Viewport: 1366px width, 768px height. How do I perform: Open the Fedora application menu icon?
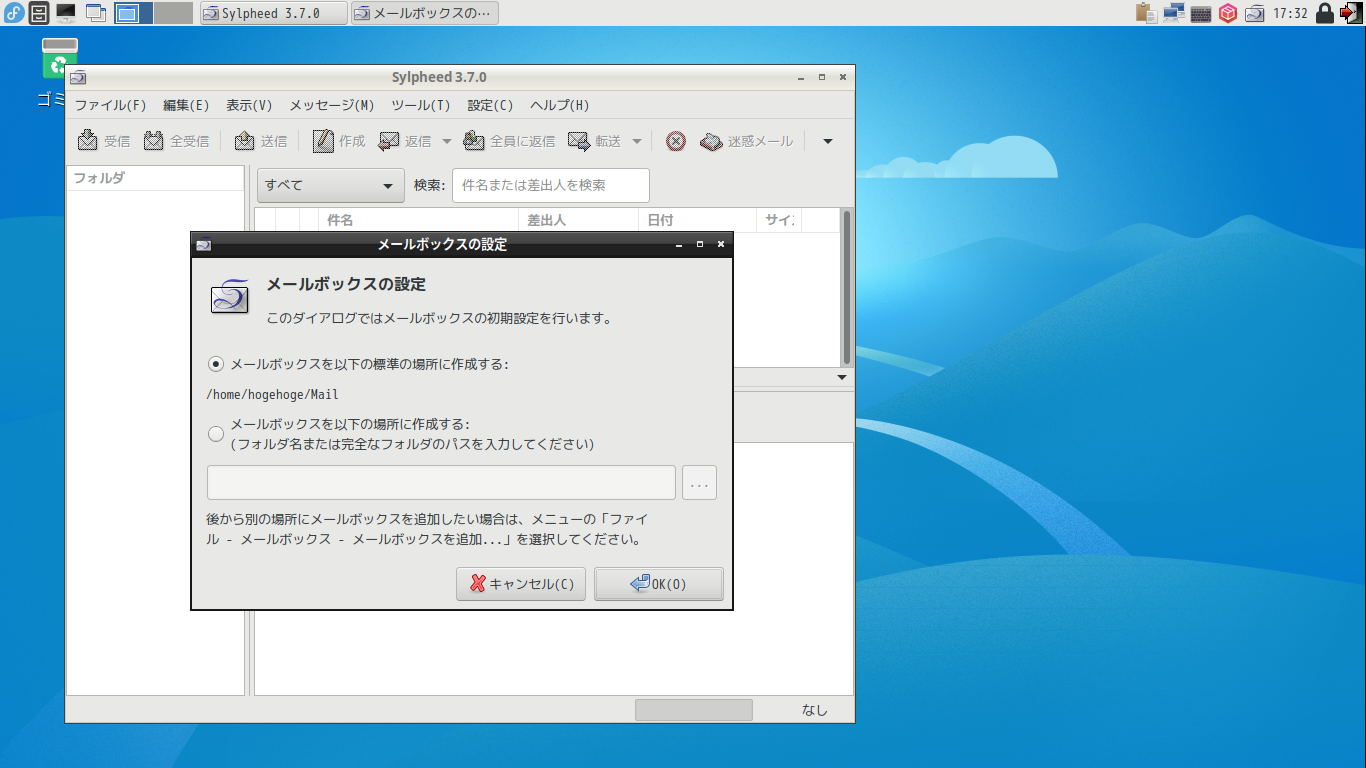[14, 13]
